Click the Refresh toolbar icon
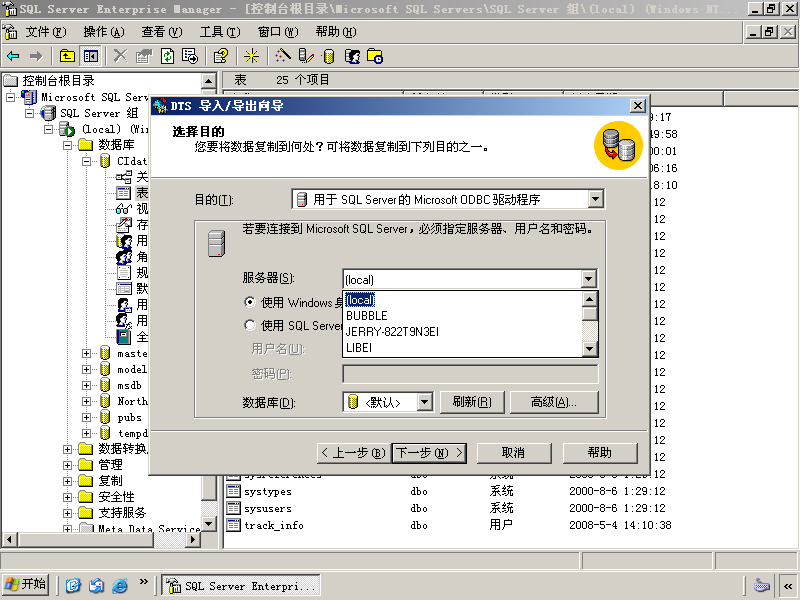This screenshot has width=800, height=600. 167,56
